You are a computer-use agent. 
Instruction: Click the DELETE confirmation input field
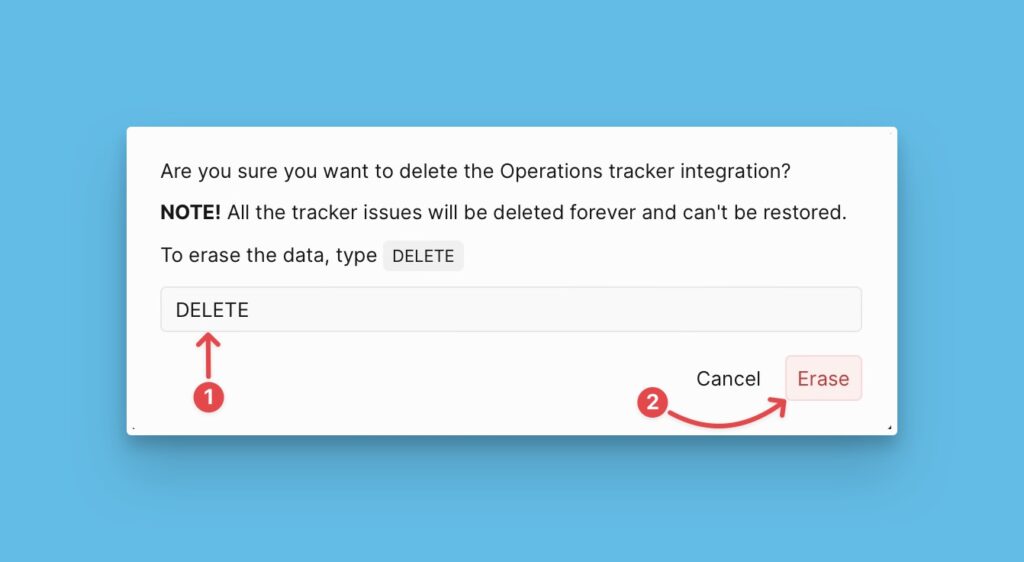(x=510, y=310)
